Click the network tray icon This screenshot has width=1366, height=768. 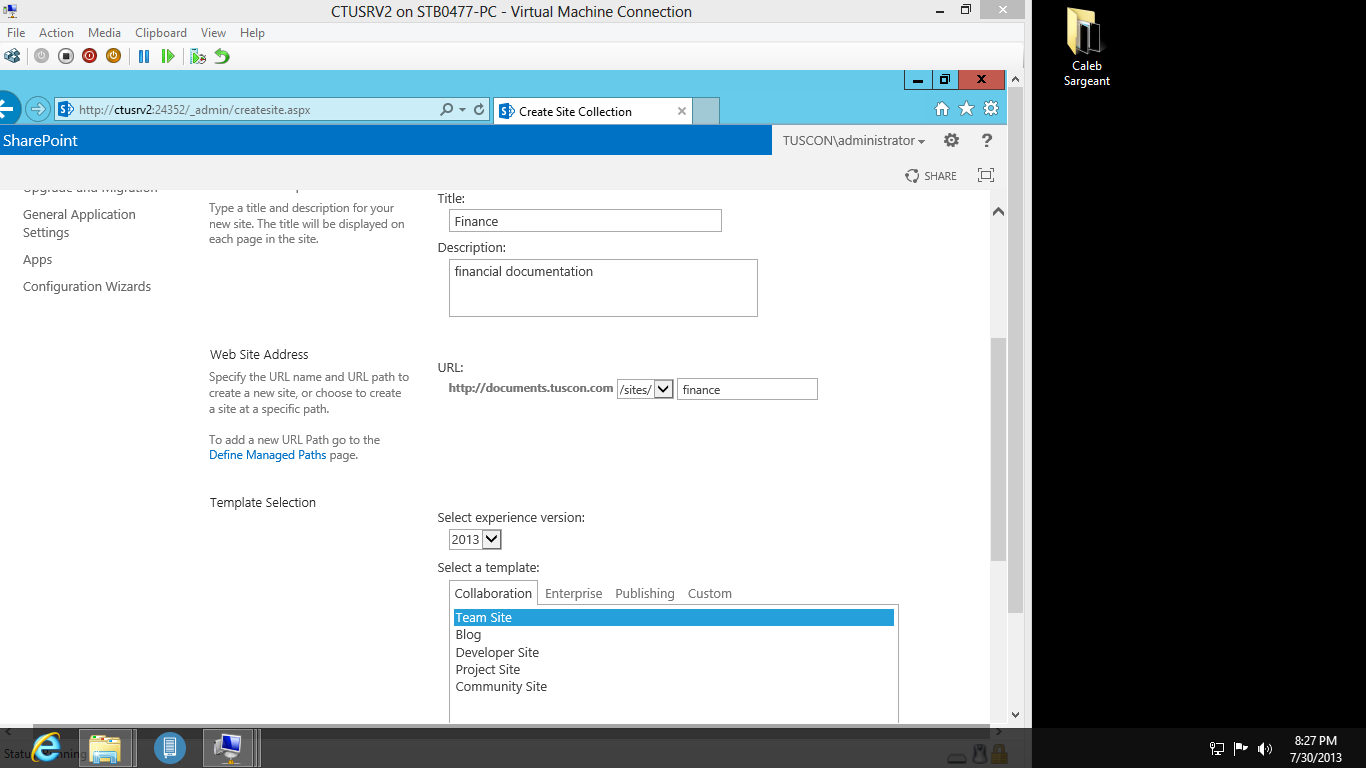click(x=1217, y=748)
